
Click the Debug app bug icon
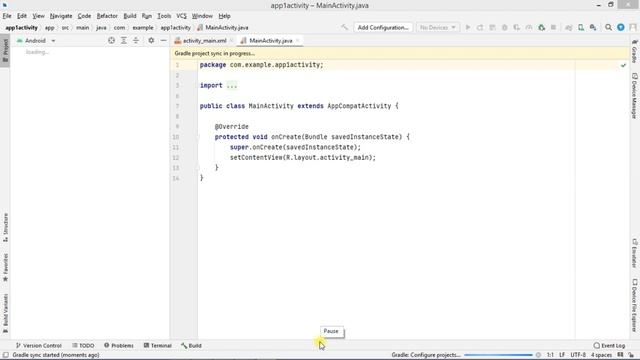[504, 27]
